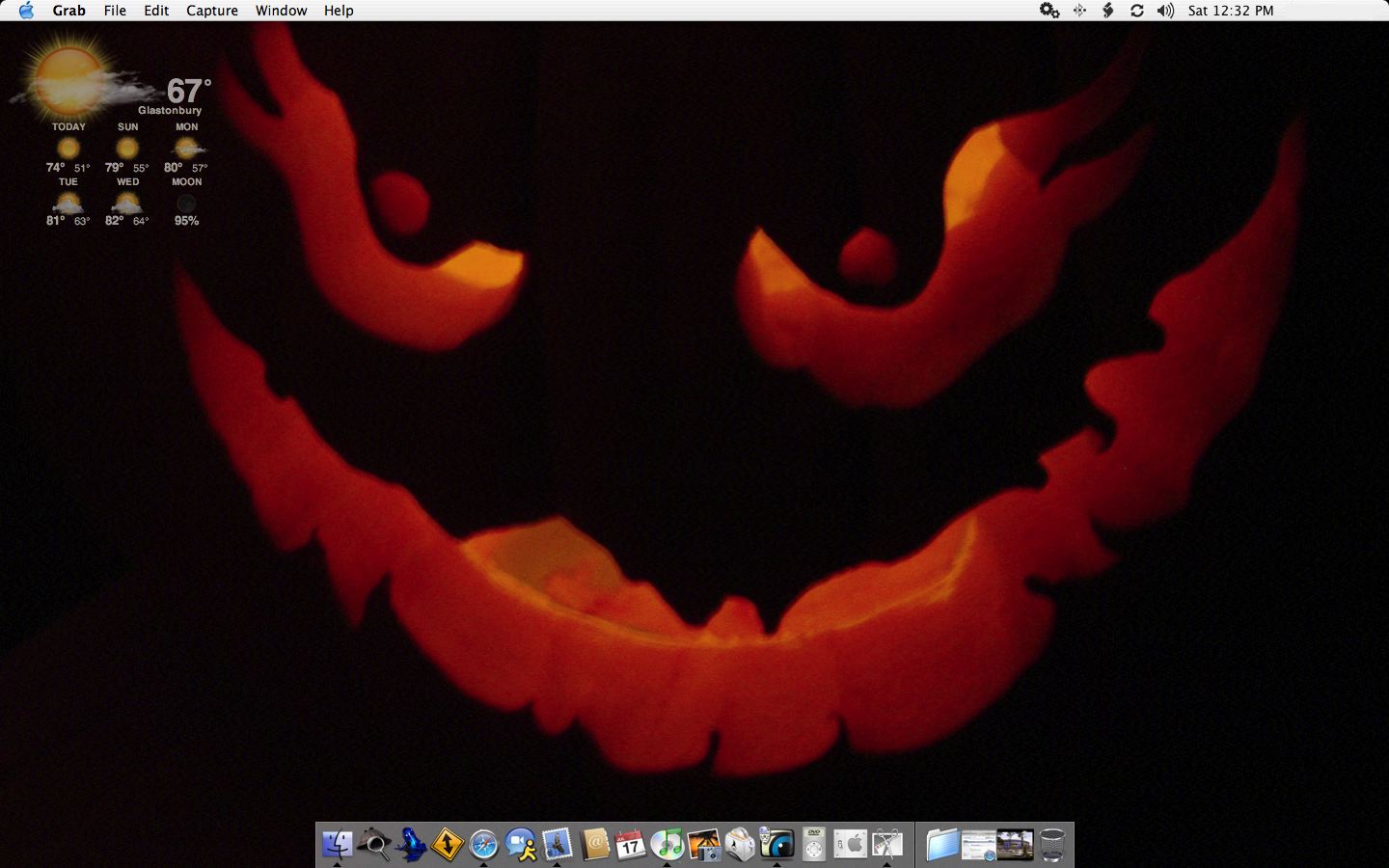Open iPhoto from the Dock
The height and width of the screenshot is (868, 1389).
tap(705, 845)
